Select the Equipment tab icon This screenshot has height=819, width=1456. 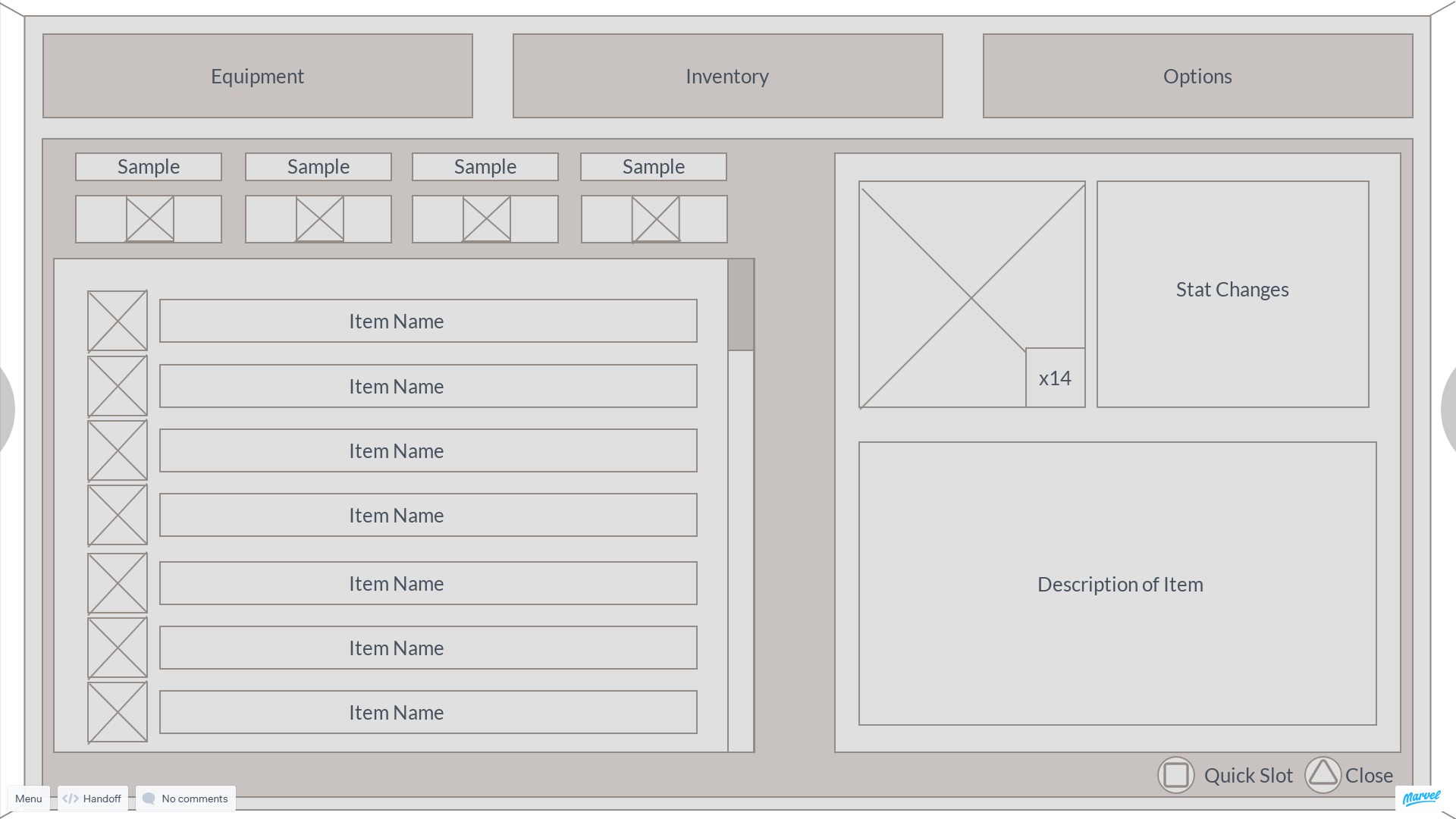(x=257, y=75)
